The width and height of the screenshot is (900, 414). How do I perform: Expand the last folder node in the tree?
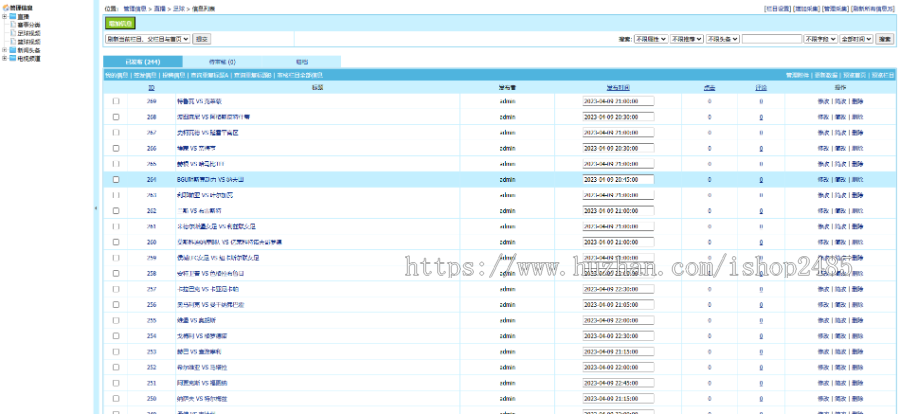pyautogui.click(x=5, y=58)
